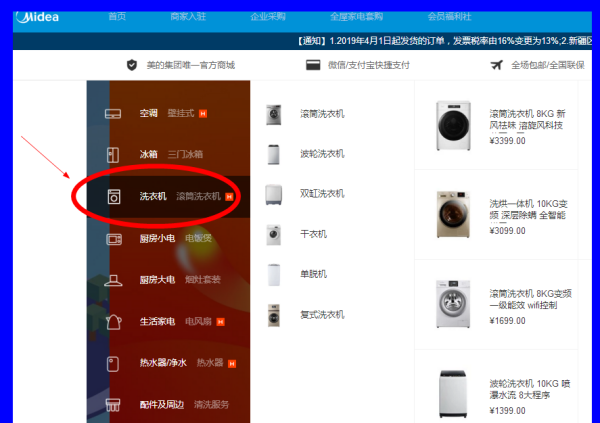Click the hot badge beside 电风扇

(220, 322)
